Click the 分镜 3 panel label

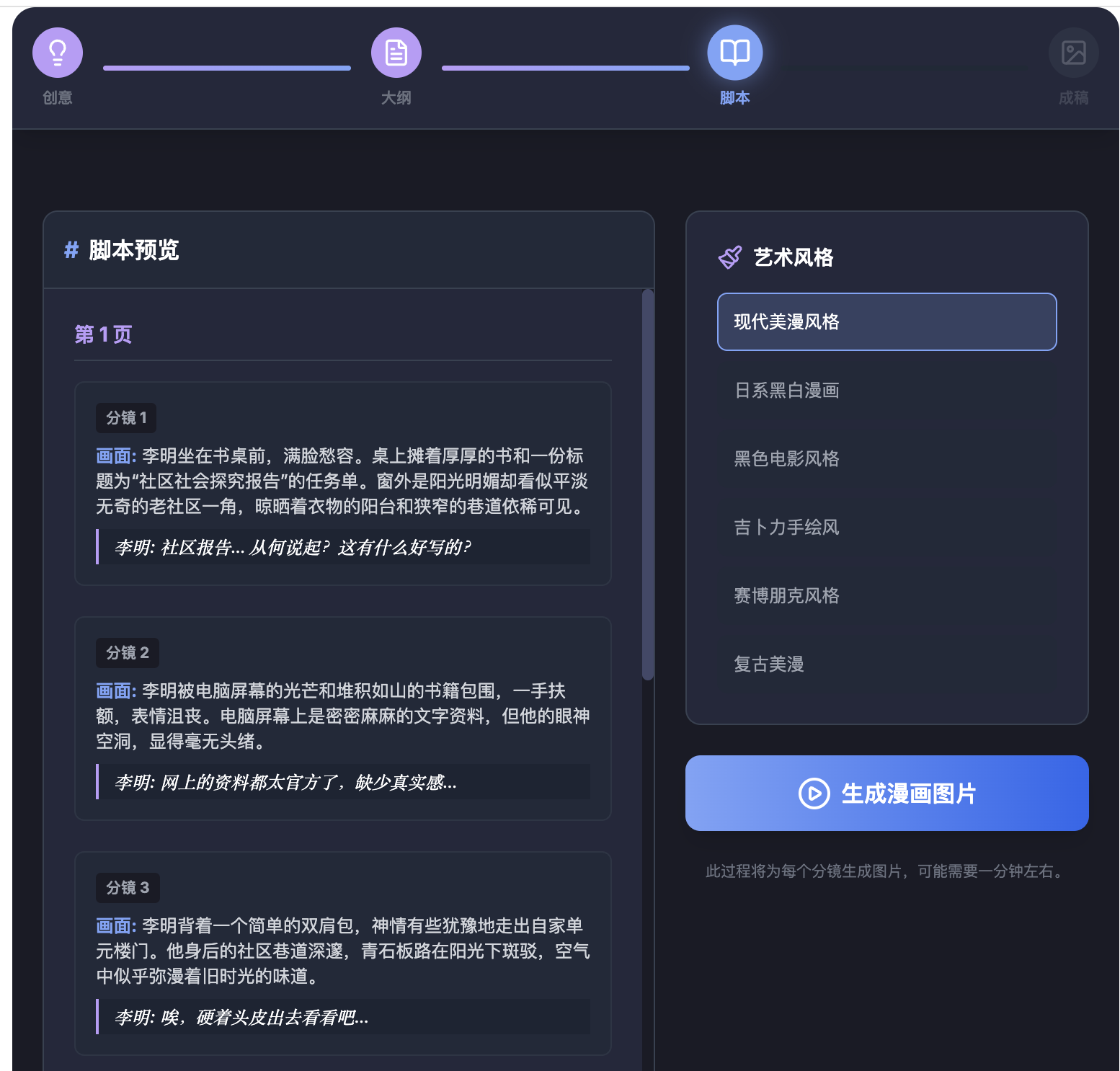click(x=128, y=888)
